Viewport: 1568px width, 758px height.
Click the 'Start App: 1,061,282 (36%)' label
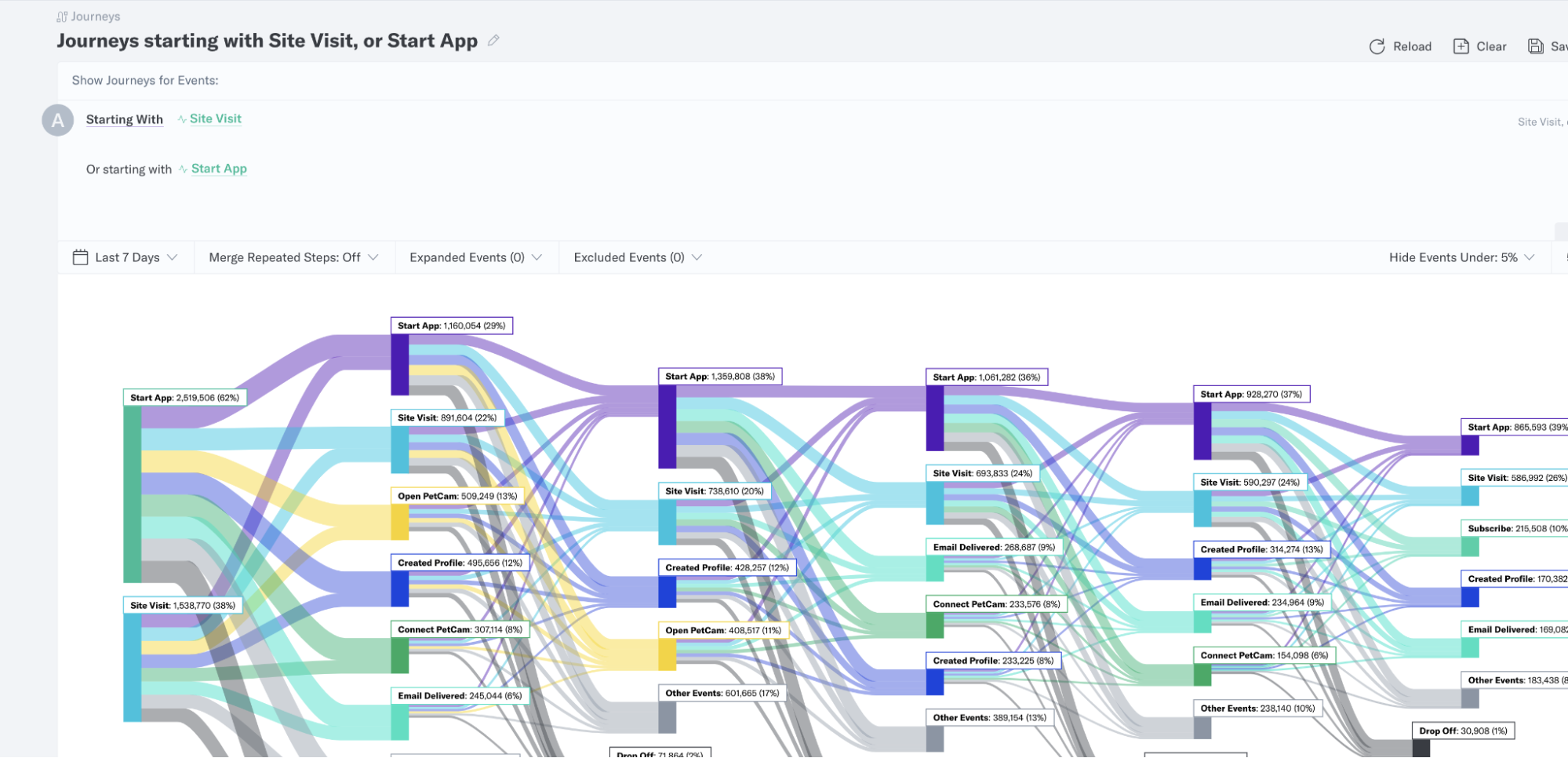click(987, 377)
